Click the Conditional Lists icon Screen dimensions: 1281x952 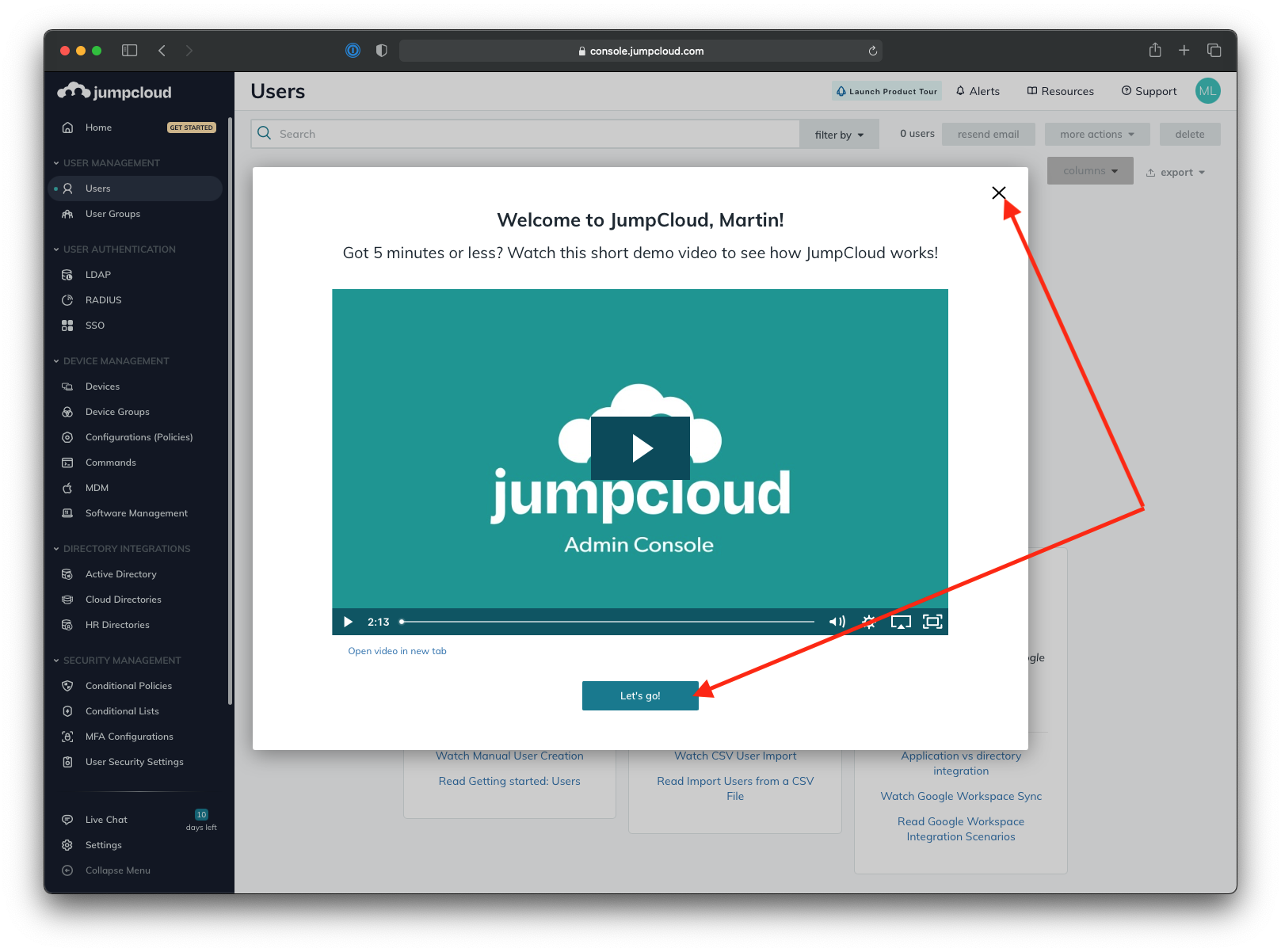click(x=67, y=711)
